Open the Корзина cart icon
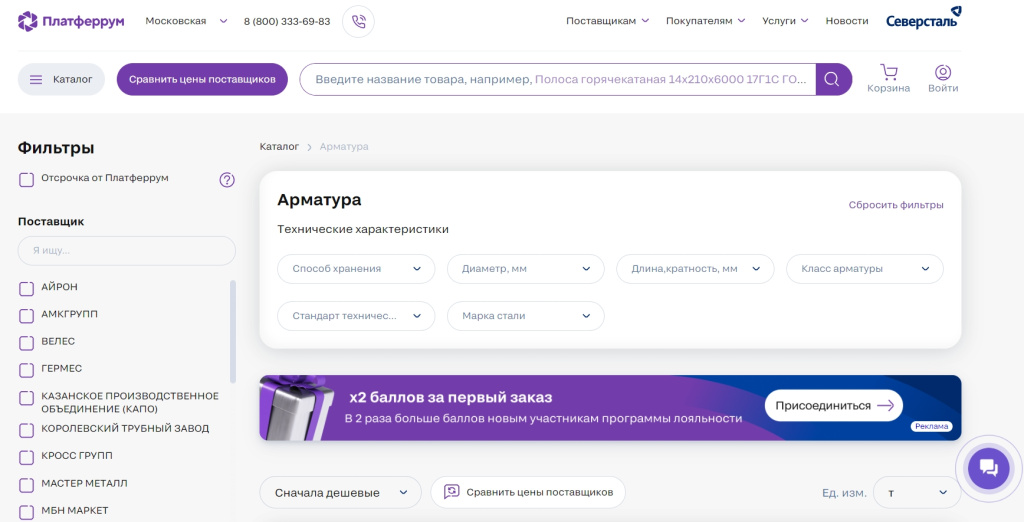Image resolution: width=1024 pixels, height=522 pixels. (888, 73)
